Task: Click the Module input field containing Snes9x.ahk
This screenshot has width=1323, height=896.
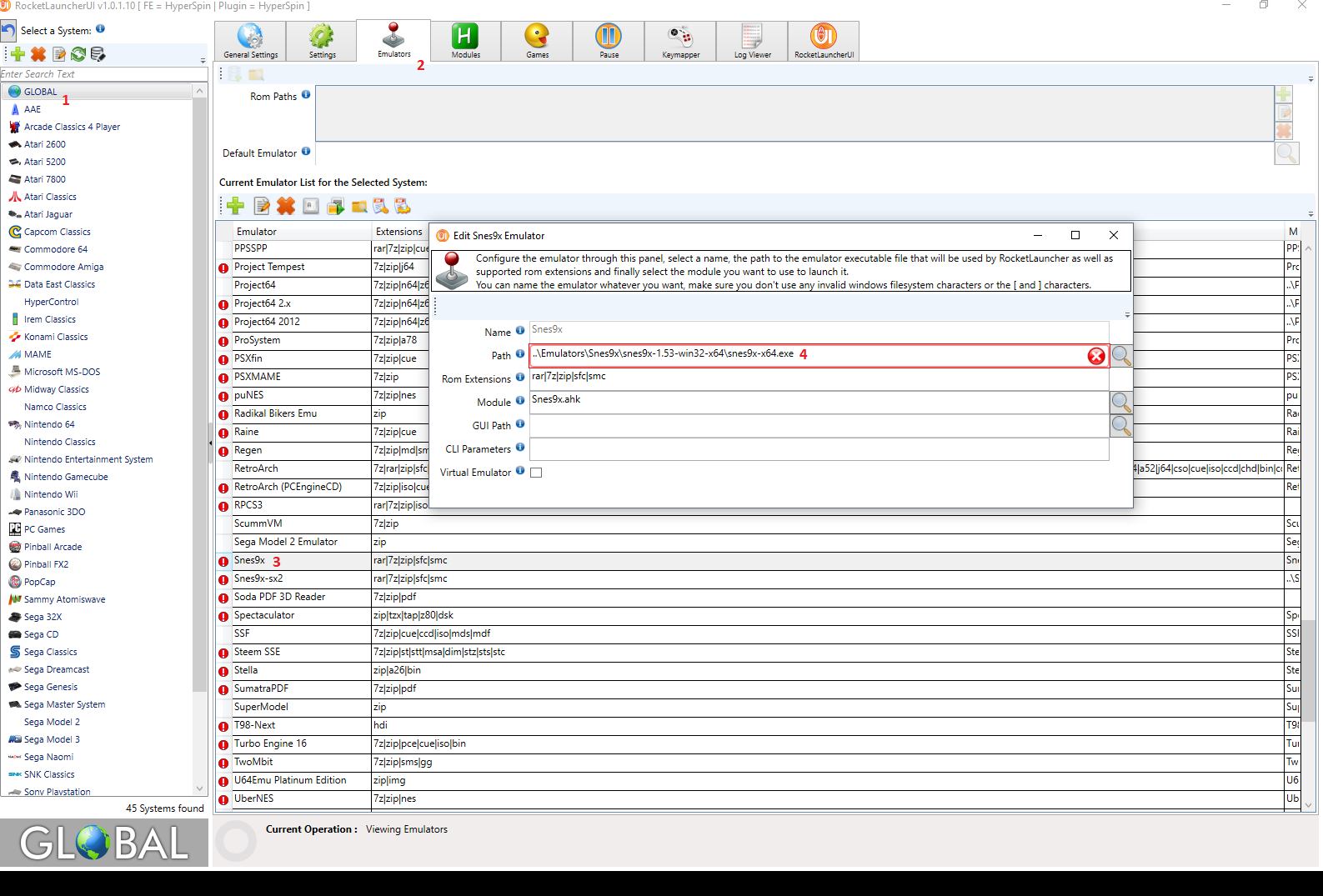Action: (x=819, y=403)
